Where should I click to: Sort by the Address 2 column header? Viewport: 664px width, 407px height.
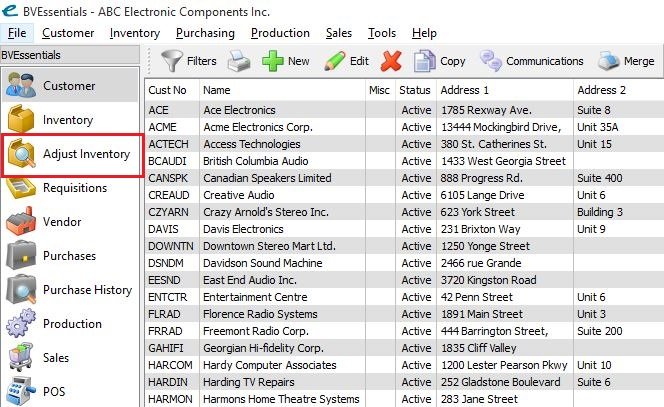click(618, 90)
